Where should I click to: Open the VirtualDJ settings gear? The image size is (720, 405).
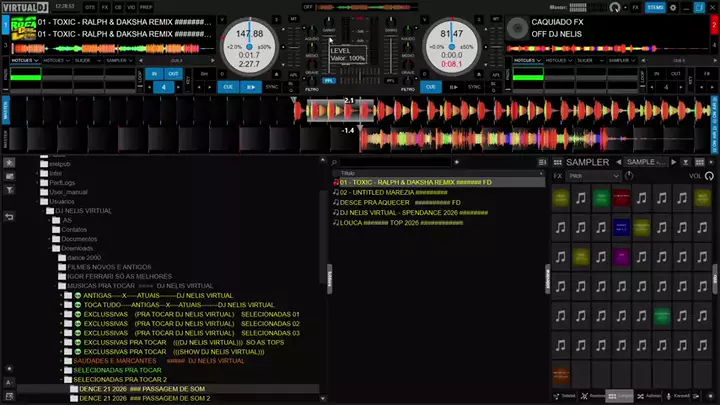(673, 7)
